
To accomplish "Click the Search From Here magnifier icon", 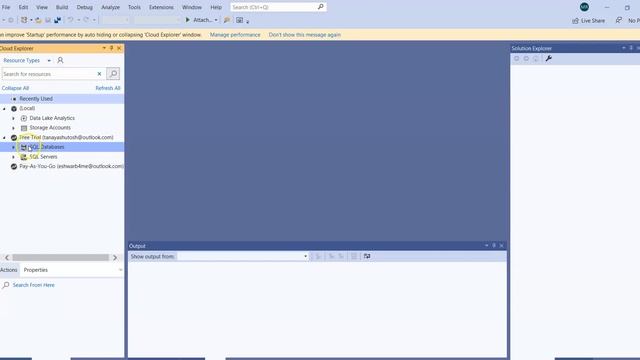I will [6, 285].
